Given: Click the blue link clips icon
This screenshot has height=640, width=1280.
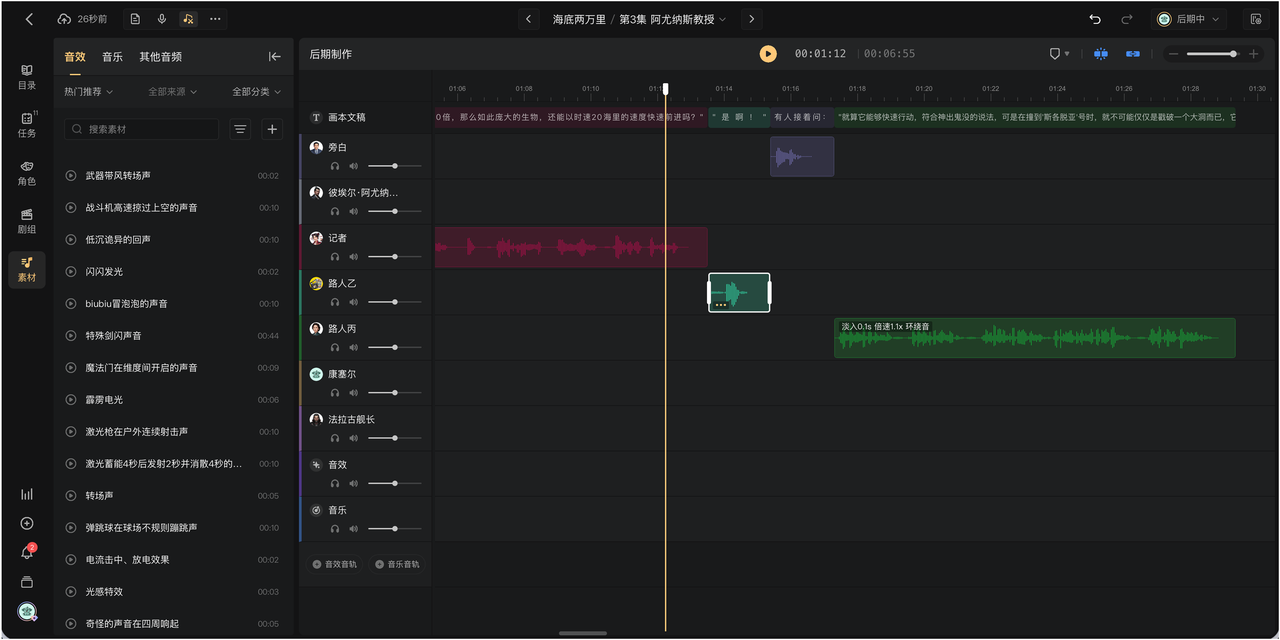Looking at the screenshot, I should (x=1133, y=54).
